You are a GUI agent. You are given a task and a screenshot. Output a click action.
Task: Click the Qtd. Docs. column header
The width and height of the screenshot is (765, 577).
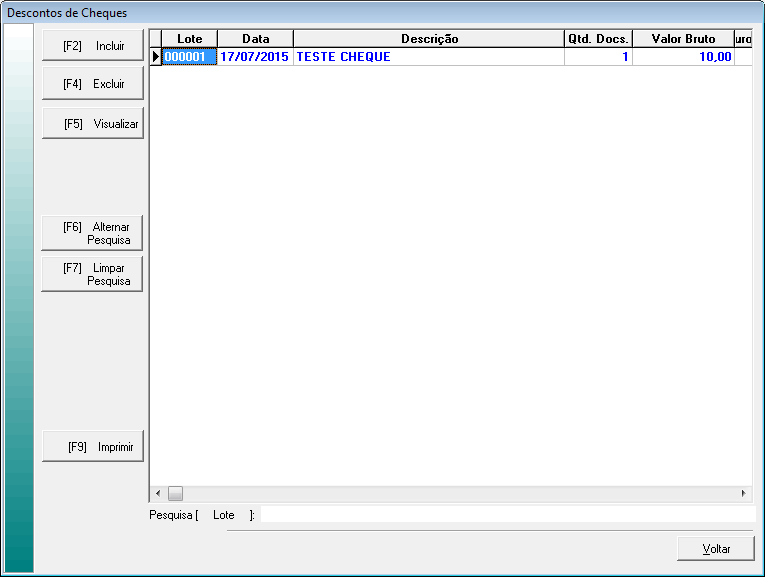tap(598, 39)
